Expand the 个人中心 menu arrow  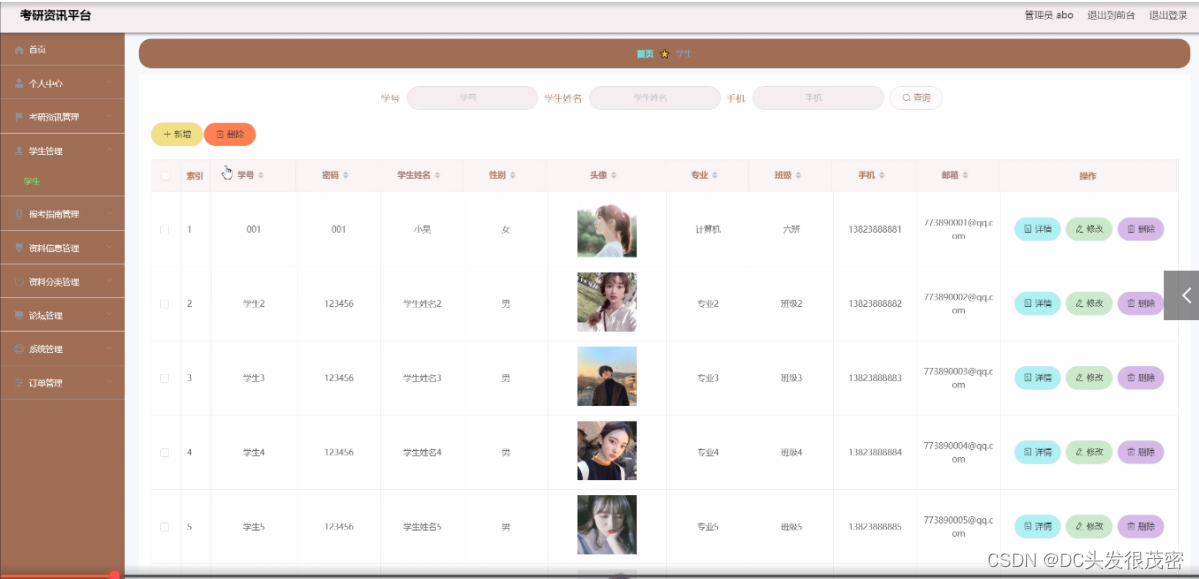pyautogui.click(x=109, y=83)
